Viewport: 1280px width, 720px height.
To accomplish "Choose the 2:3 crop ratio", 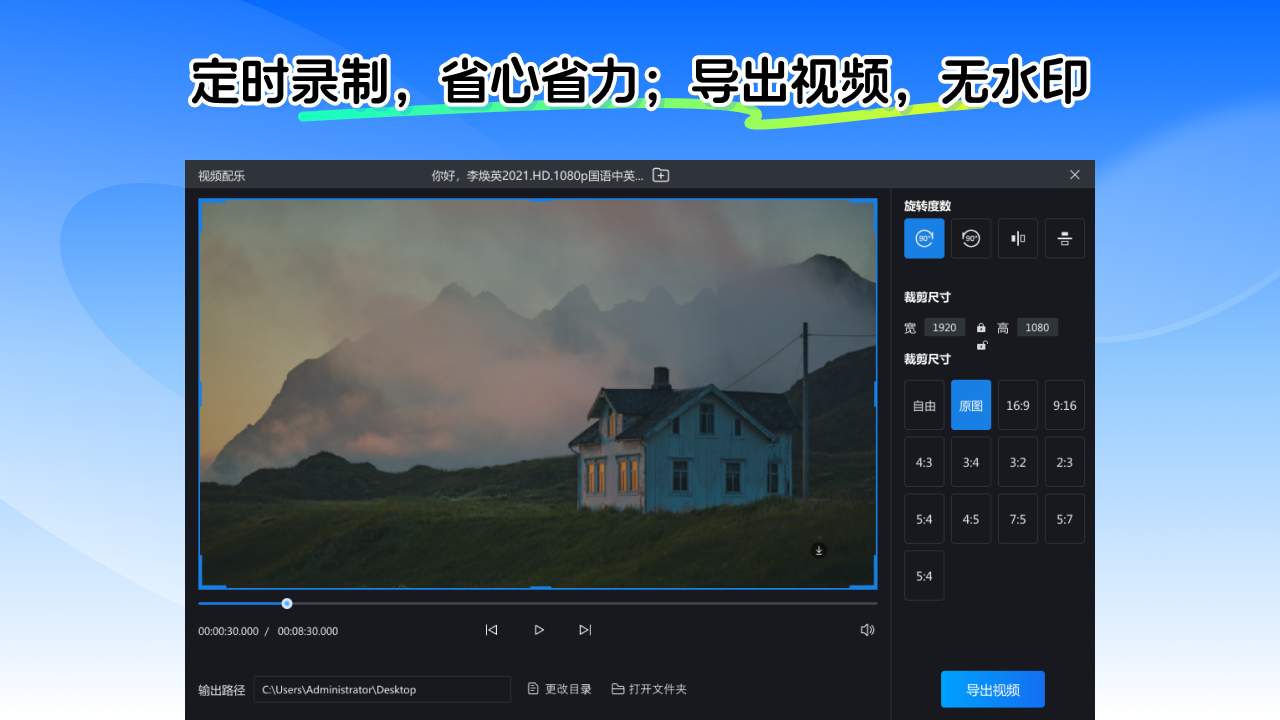I will pyautogui.click(x=1065, y=462).
